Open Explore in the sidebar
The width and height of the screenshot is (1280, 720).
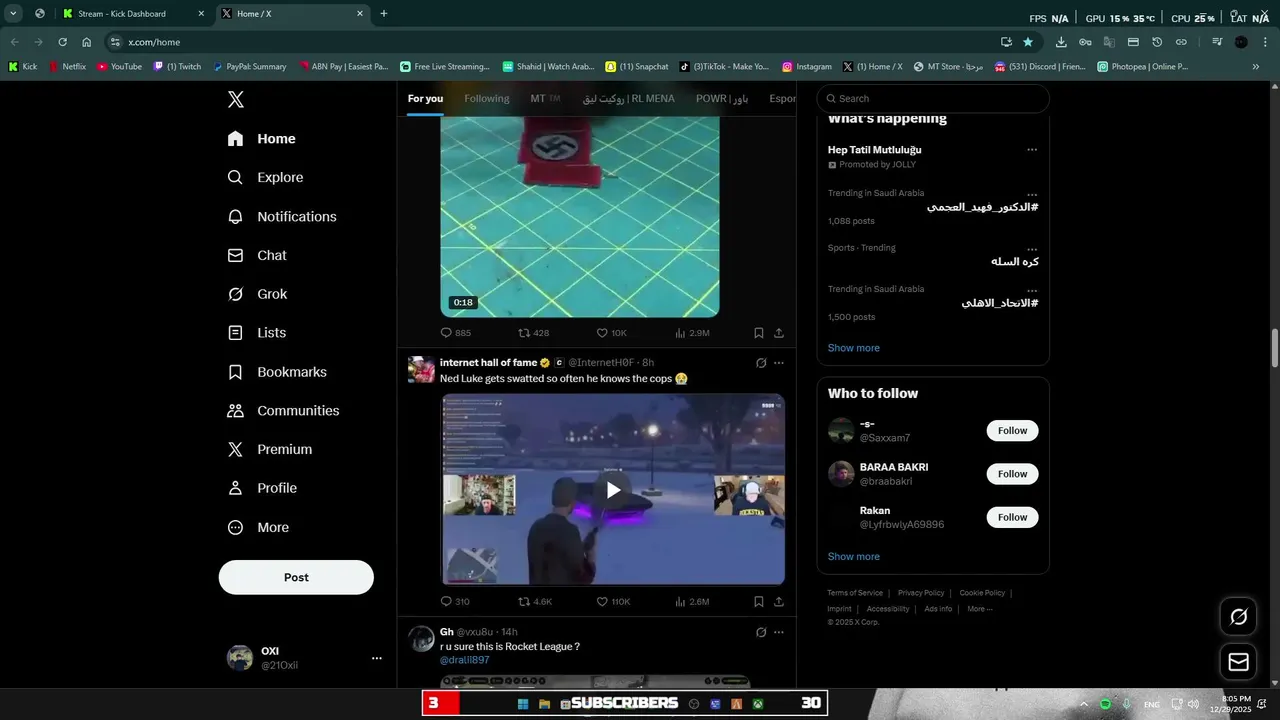click(266, 177)
